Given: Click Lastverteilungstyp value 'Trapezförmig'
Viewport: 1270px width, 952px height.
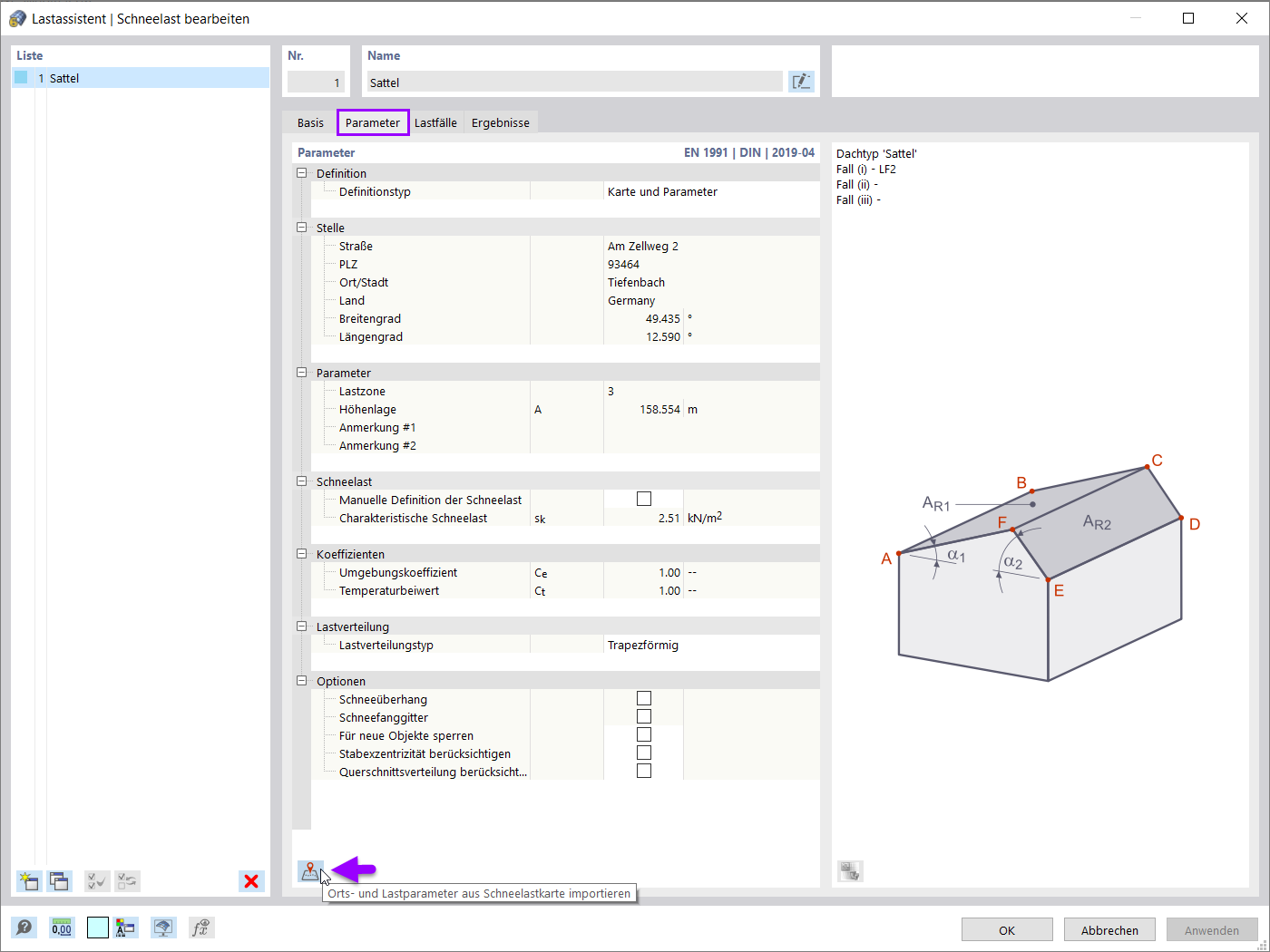Looking at the screenshot, I should (x=643, y=645).
